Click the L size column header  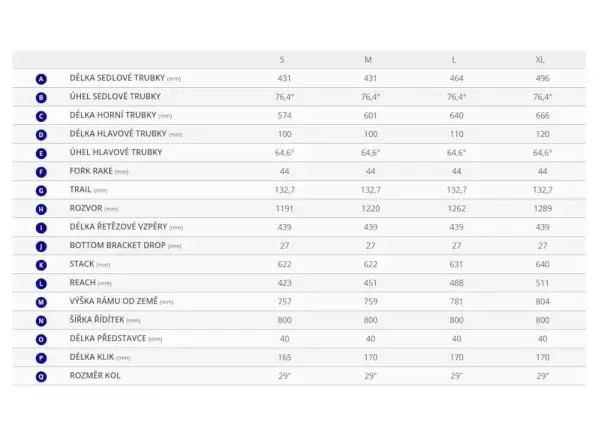[454, 60]
